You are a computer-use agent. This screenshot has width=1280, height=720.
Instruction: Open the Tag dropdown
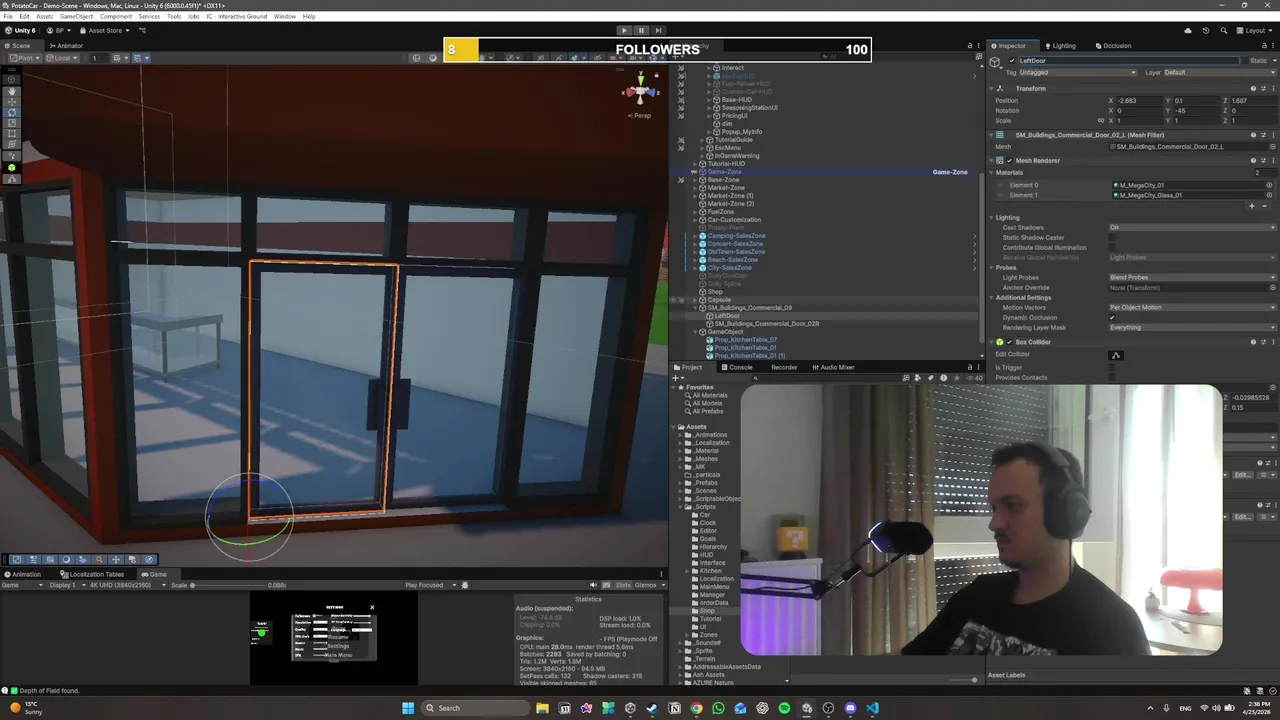point(1078,73)
